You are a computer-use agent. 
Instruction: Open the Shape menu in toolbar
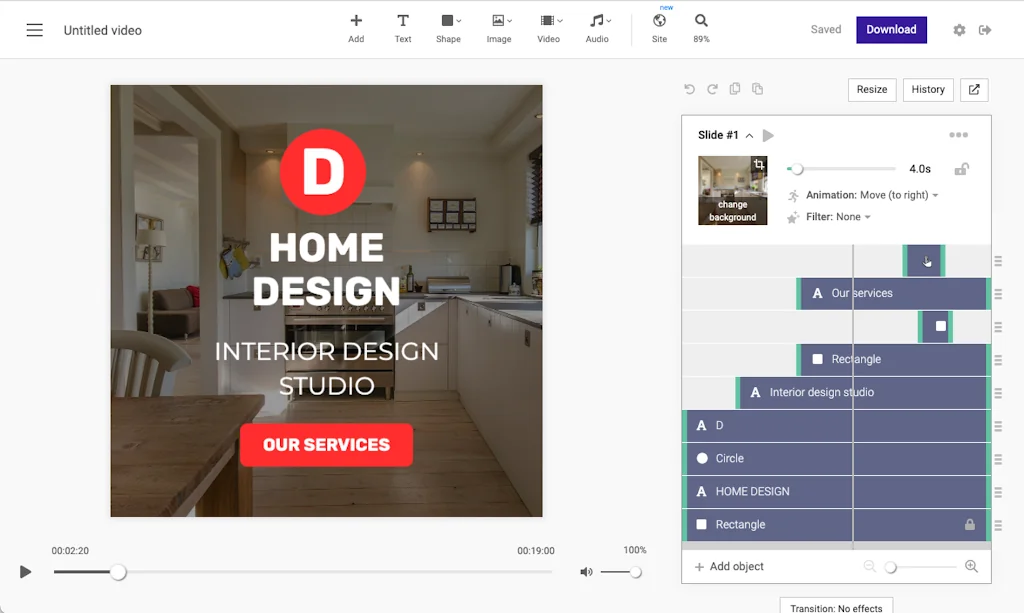[x=449, y=27]
